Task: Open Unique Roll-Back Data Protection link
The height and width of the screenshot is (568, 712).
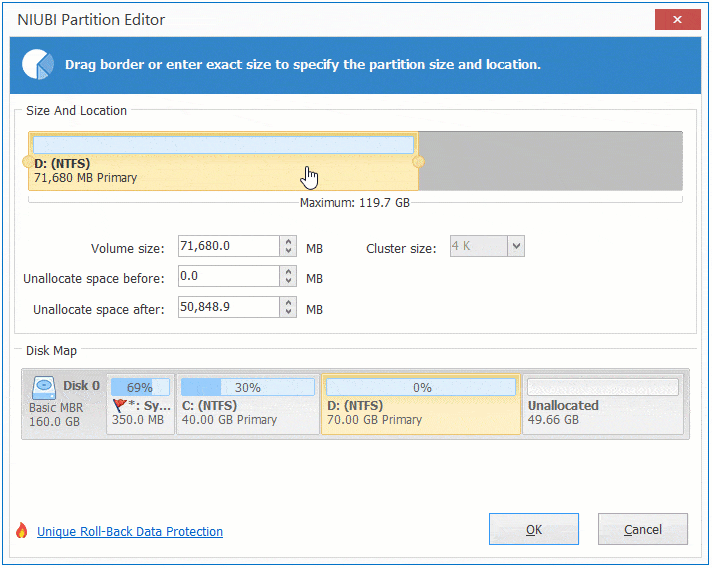Action: 130,532
